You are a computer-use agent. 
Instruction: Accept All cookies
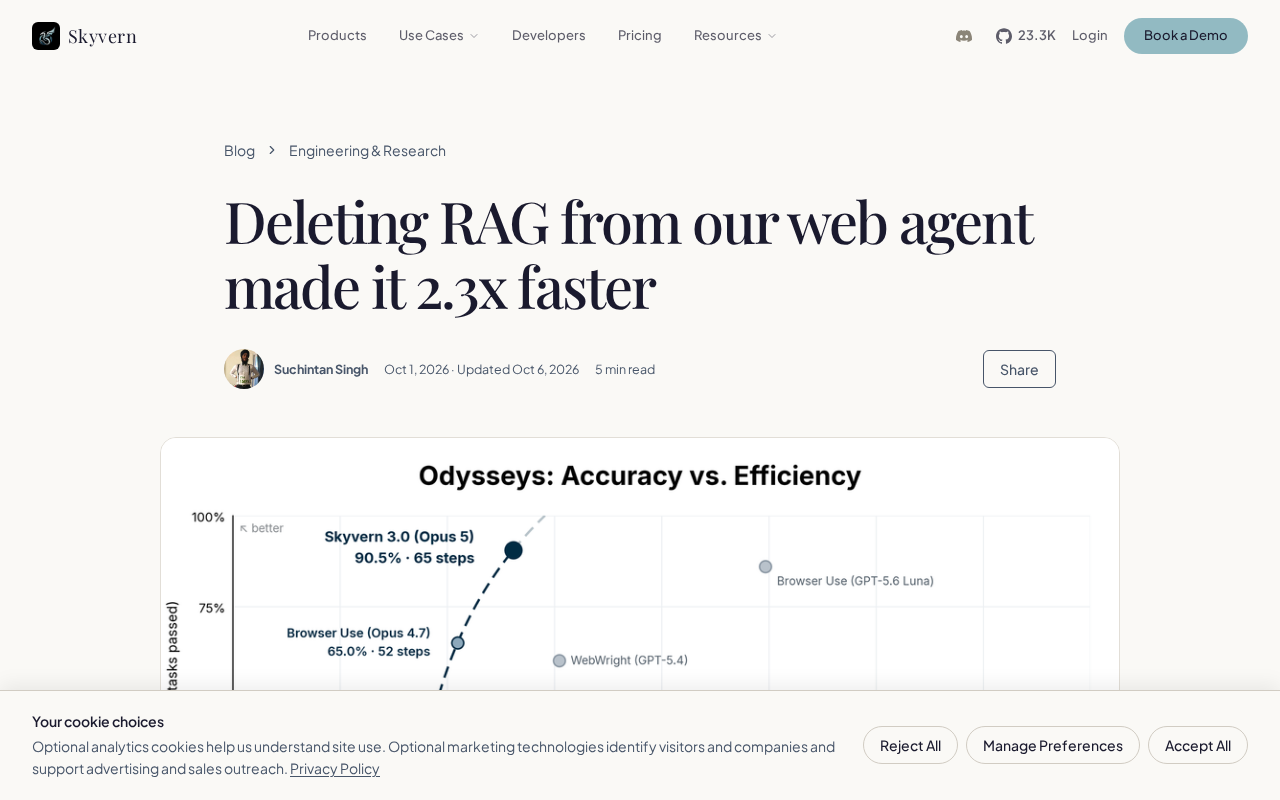click(1198, 745)
